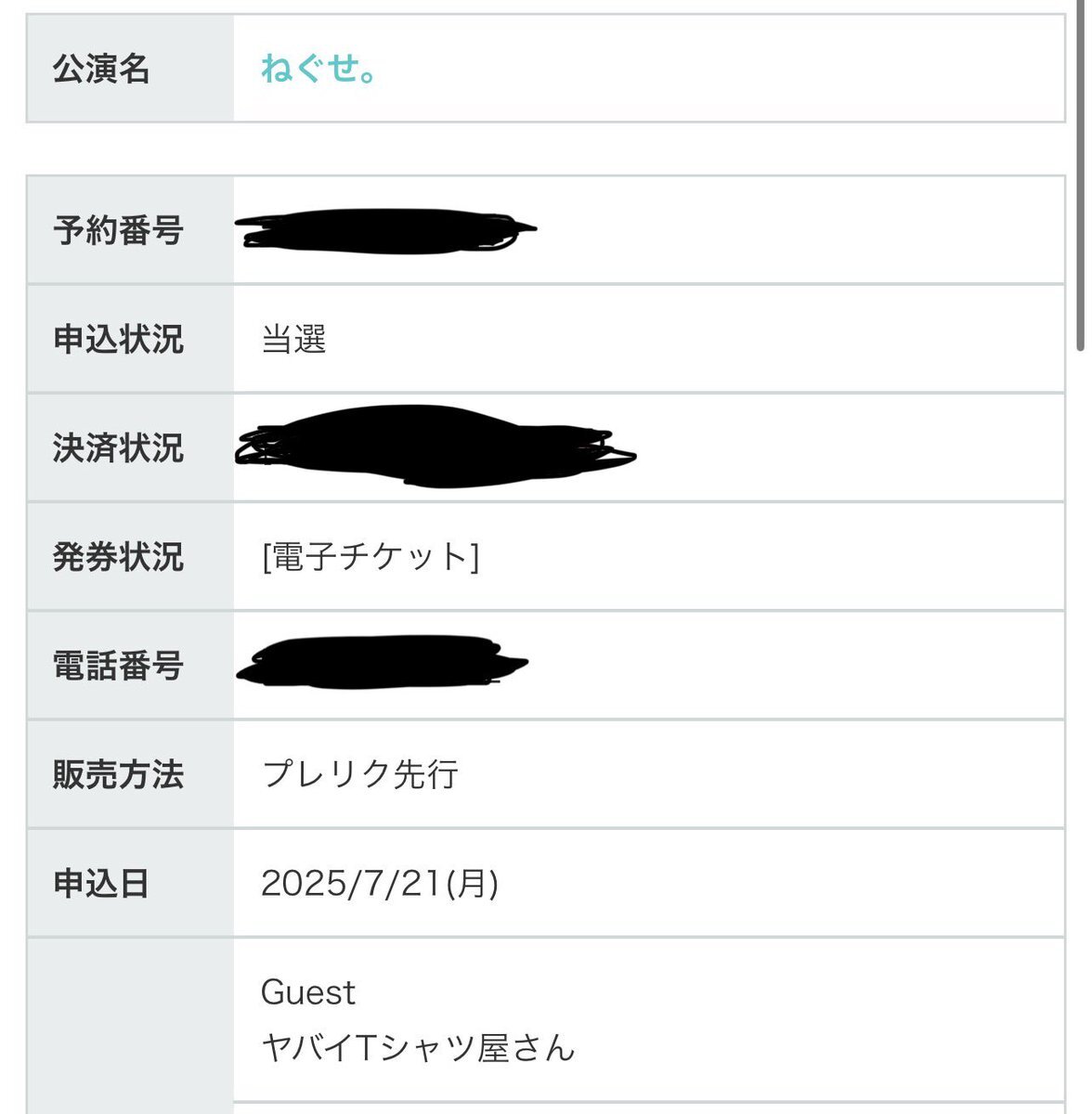Image resolution: width=1092 pixels, height=1114 pixels.
Task: Click the Guest heading text
Action: click(307, 992)
